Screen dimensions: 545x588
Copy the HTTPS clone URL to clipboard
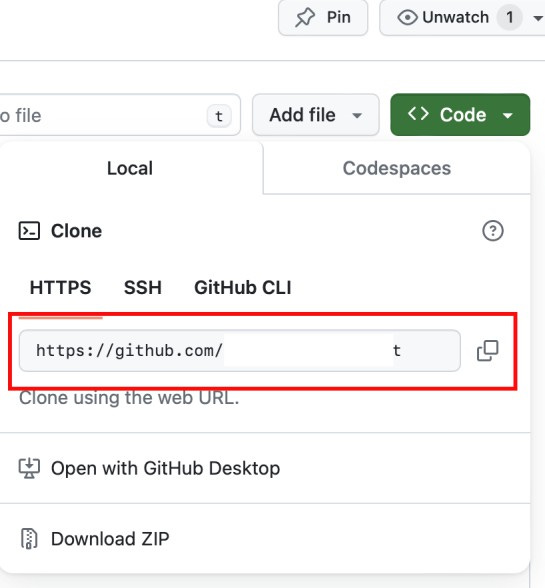487,351
